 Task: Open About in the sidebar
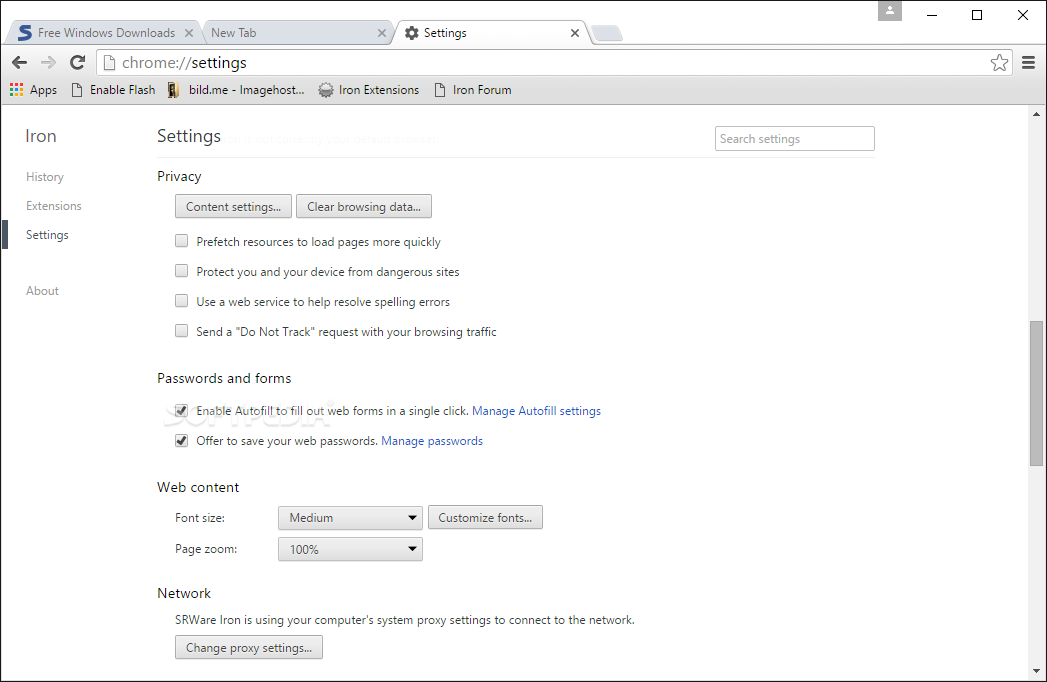point(42,291)
